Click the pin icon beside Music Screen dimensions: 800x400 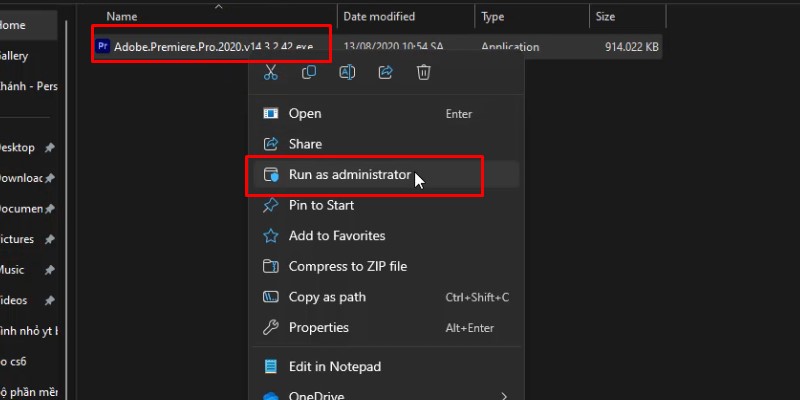(x=50, y=270)
